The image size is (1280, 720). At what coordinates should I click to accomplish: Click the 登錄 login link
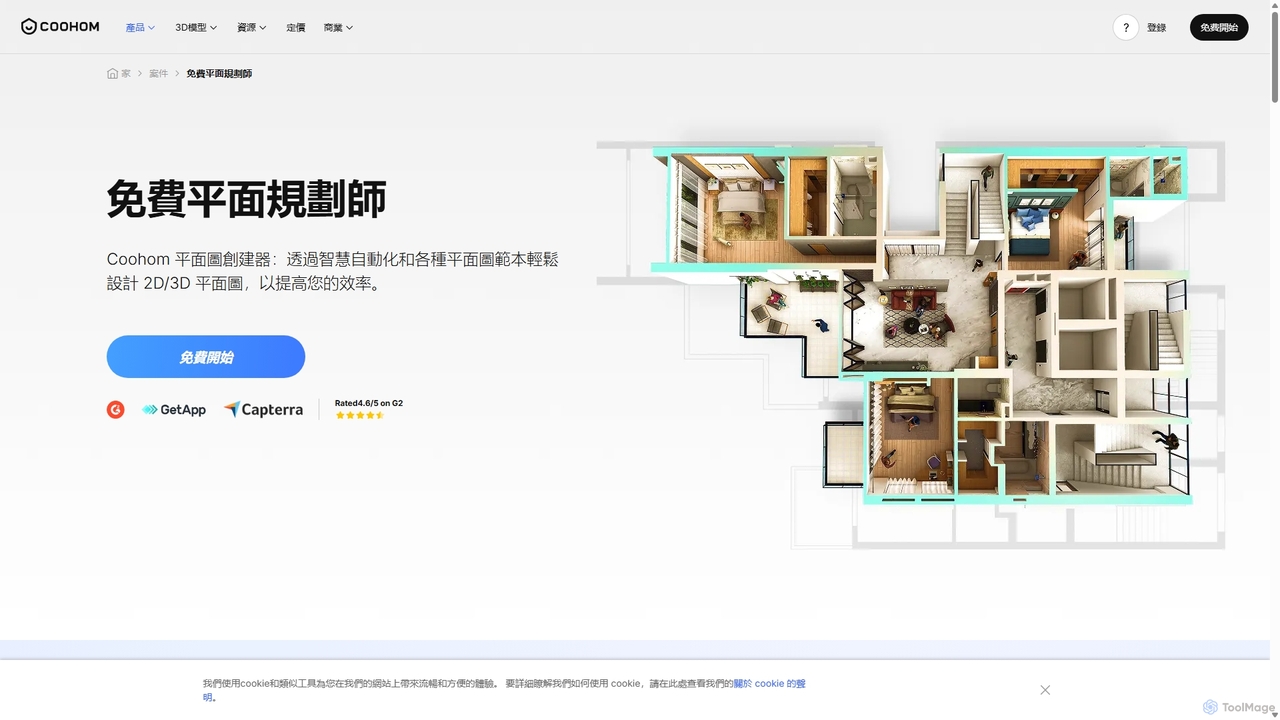[1157, 28]
